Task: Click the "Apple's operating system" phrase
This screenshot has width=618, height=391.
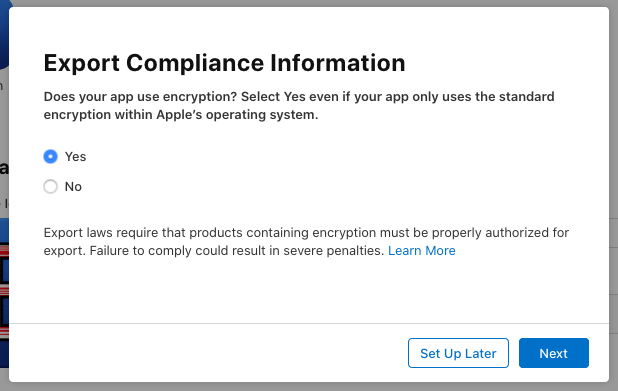Action: click(237, 115)
